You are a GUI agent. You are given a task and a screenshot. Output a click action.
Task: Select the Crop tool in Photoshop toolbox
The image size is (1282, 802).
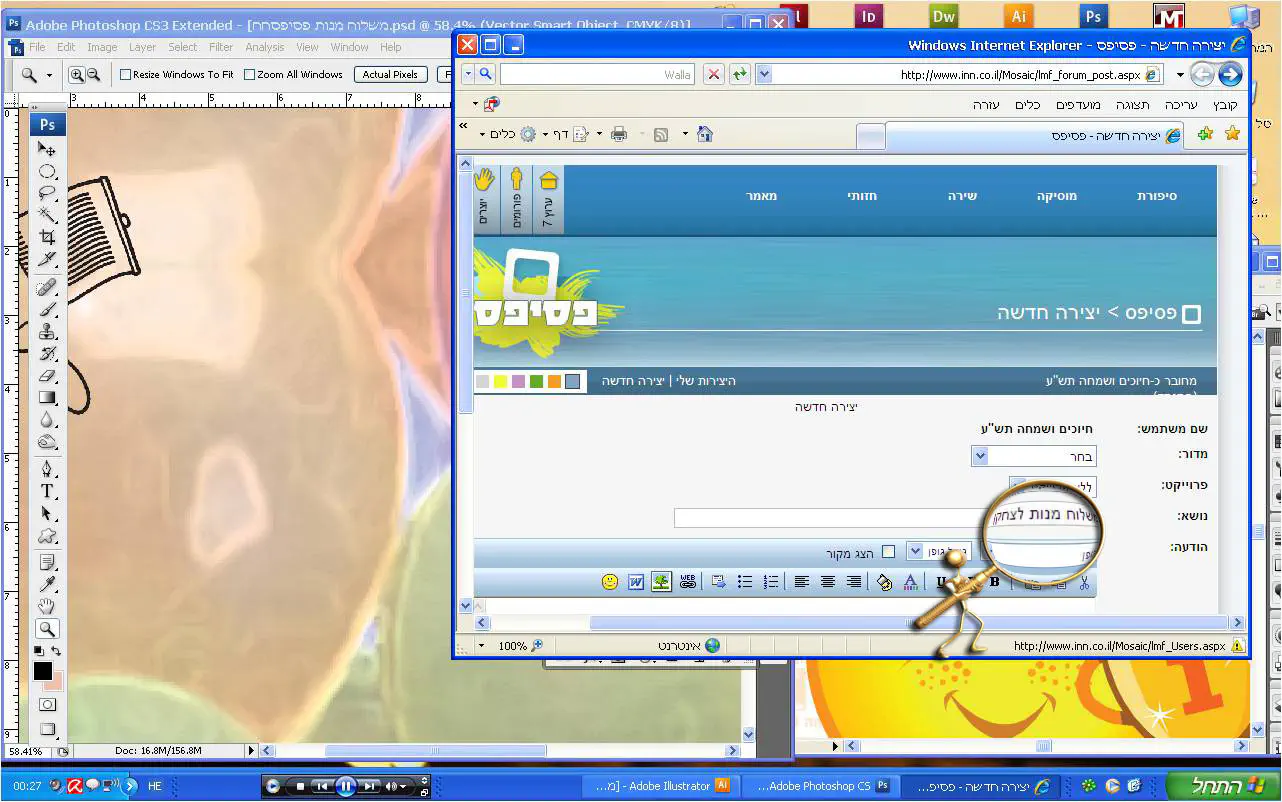pos(47,237)
